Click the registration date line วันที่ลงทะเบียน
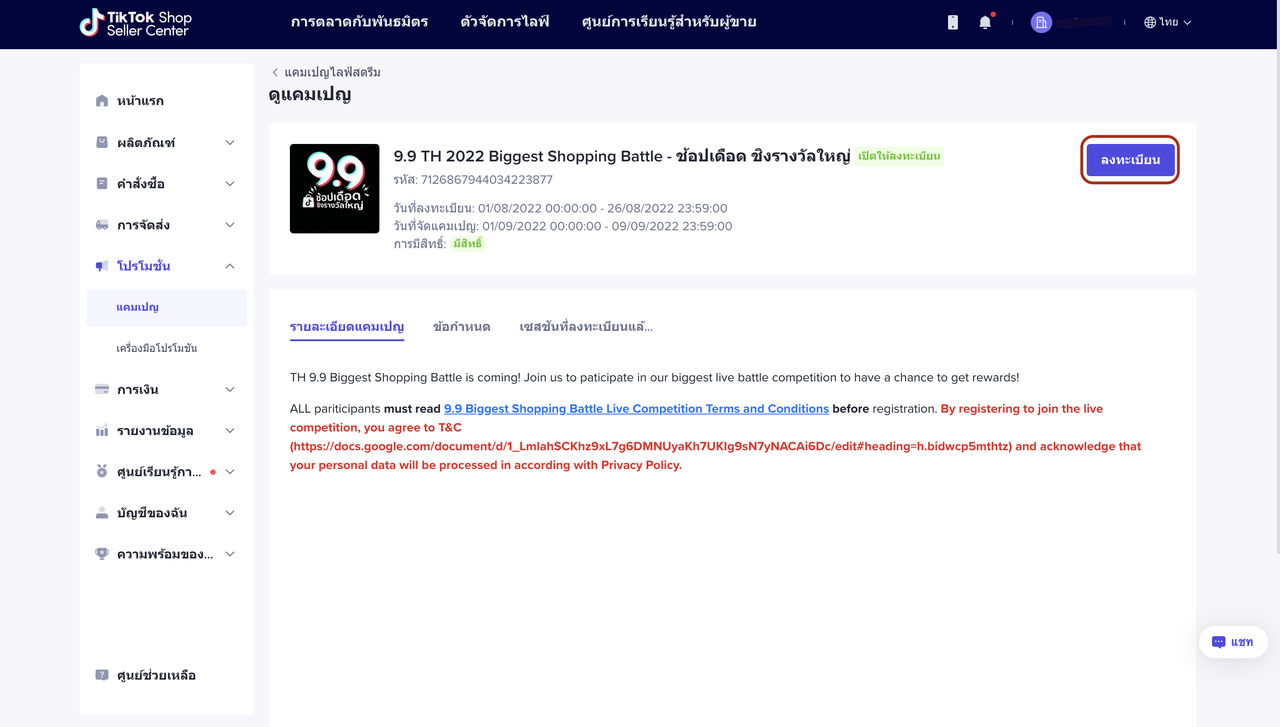 pos(561,208)
